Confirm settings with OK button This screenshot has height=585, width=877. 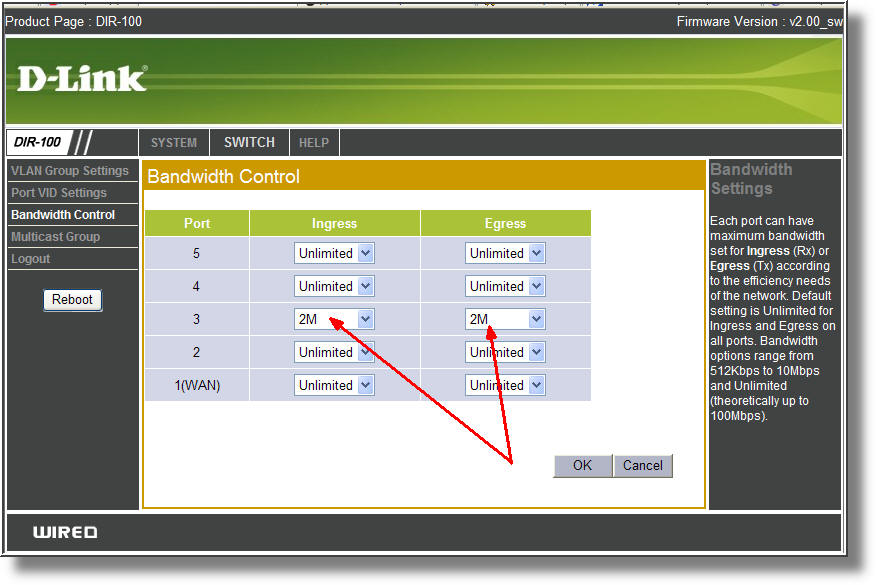click(x=583, y=465)
